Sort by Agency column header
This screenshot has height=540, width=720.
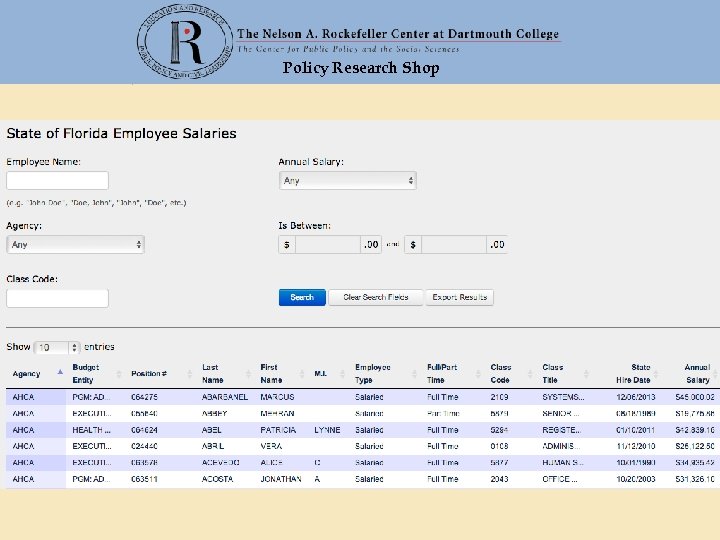pos(27,374)
